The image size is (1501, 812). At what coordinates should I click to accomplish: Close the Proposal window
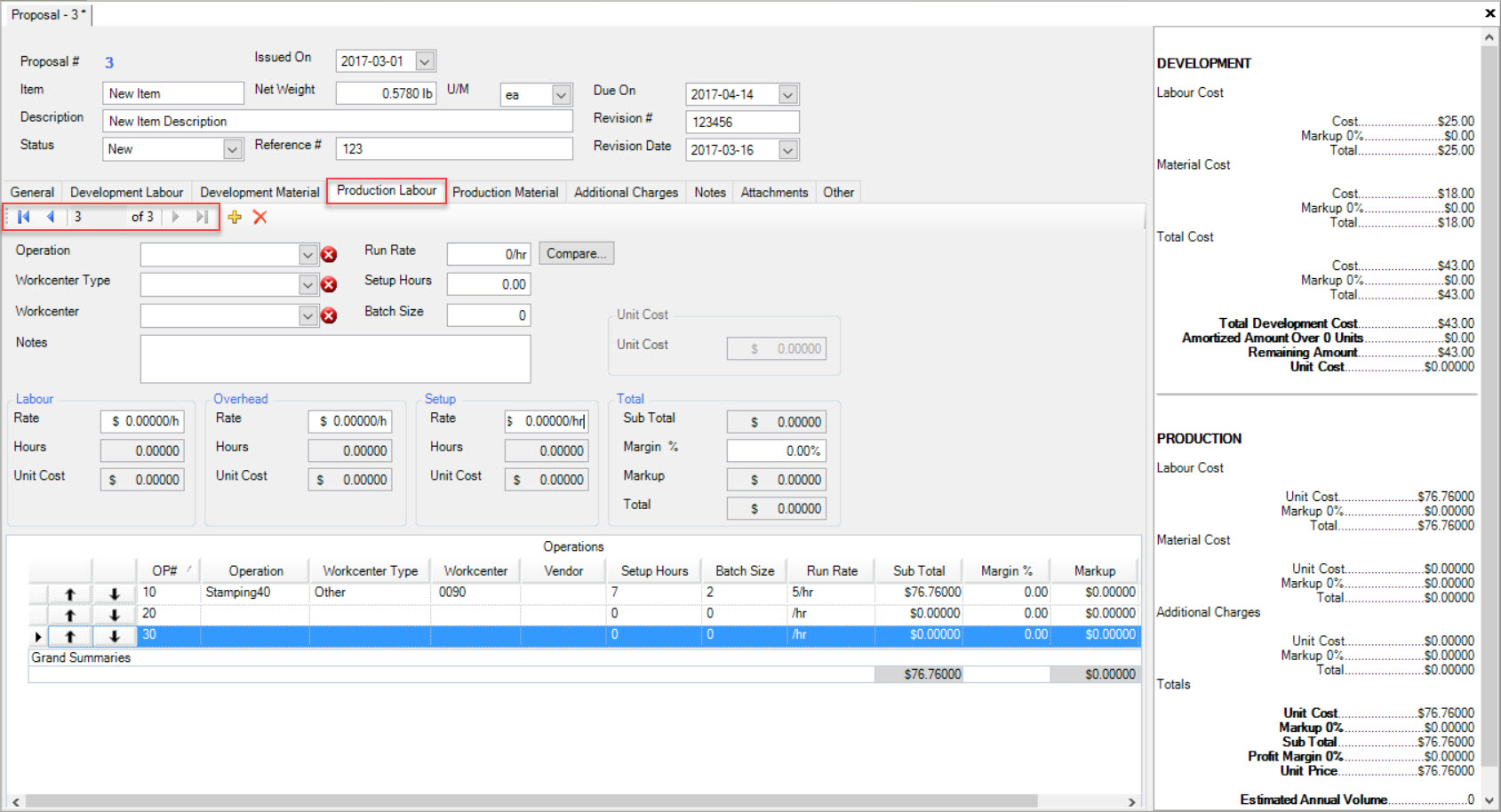pyautogui.click(x=1490, y=12)
